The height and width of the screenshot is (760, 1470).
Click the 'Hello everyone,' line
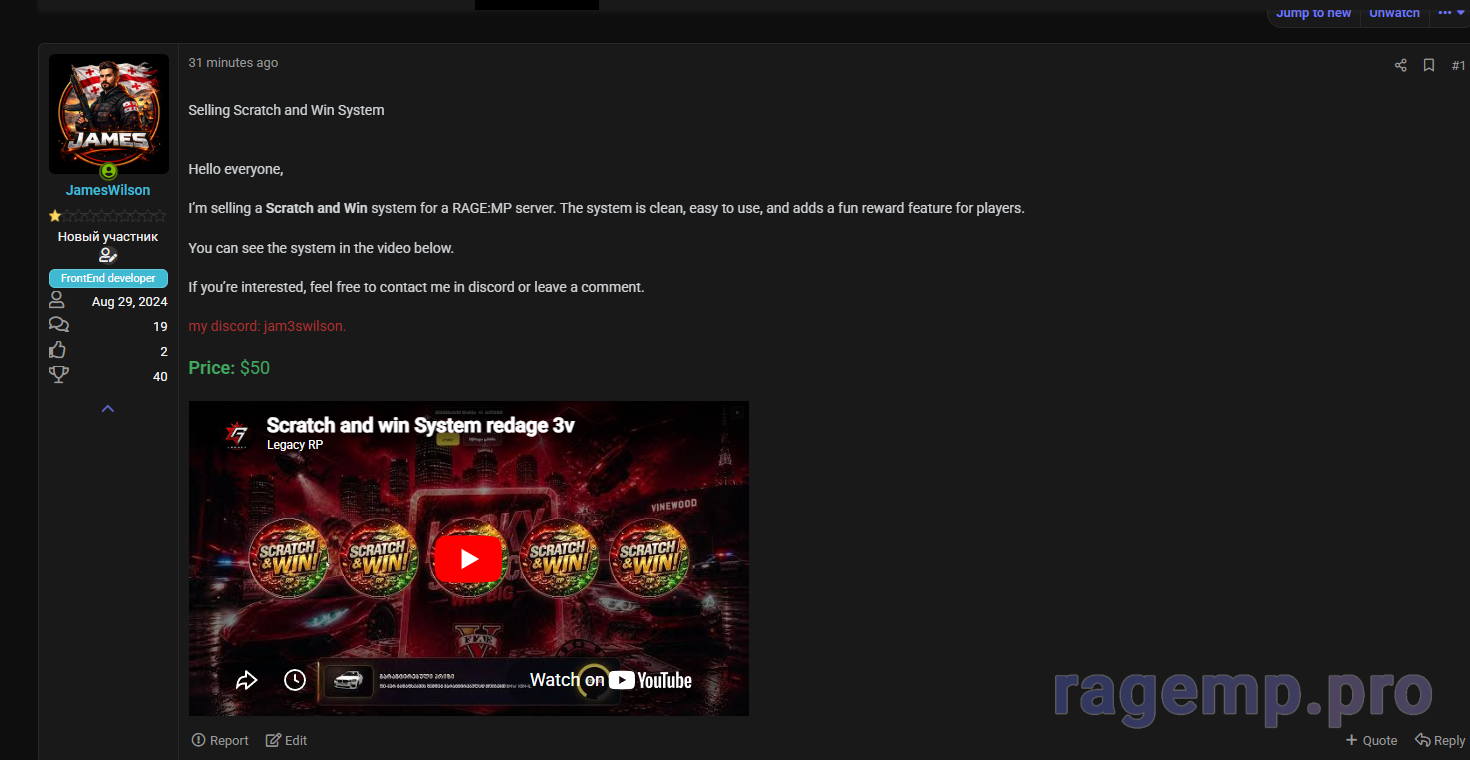[x=236, y=169]
